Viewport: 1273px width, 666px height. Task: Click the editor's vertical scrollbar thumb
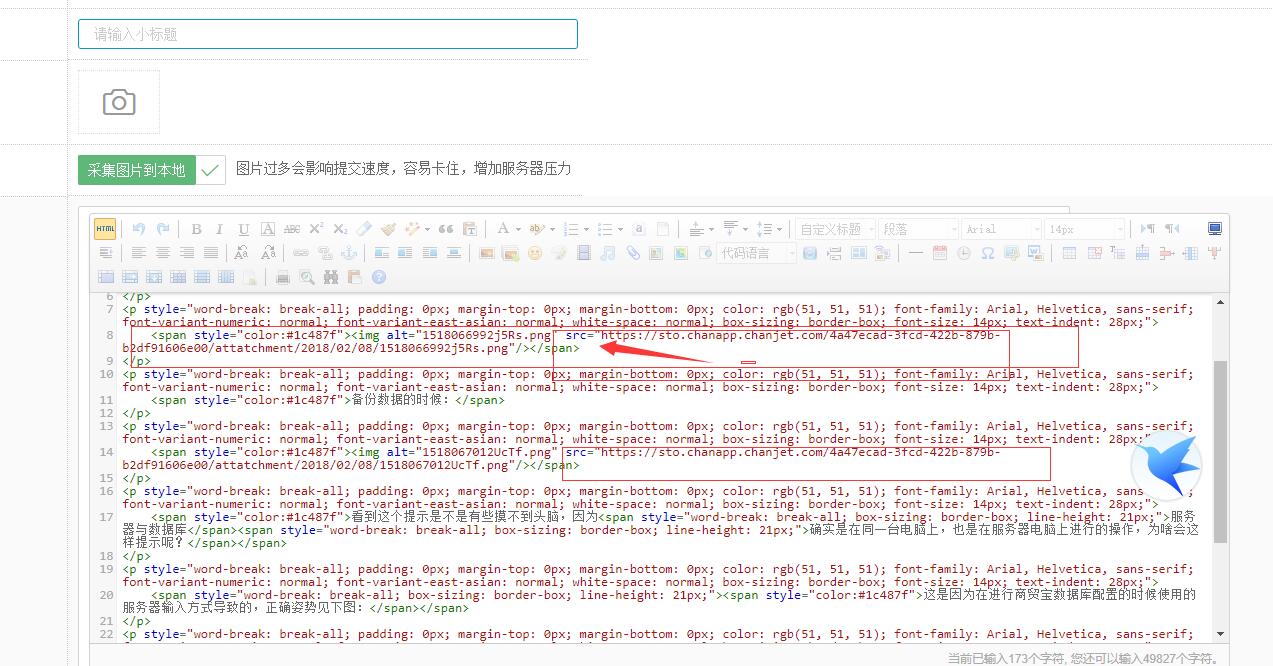1220,450
